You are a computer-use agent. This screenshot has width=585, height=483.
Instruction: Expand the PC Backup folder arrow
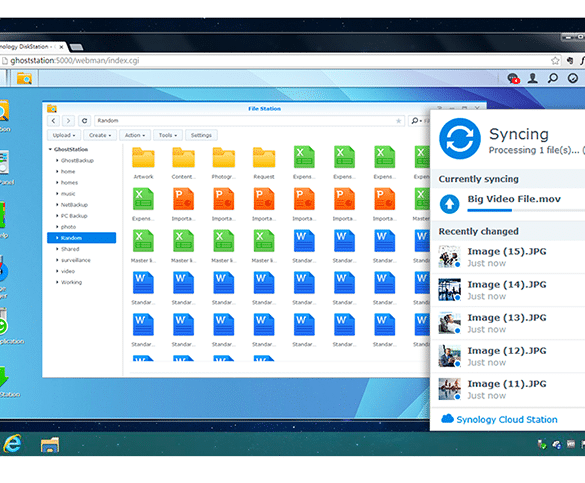[x=57, y=216]
